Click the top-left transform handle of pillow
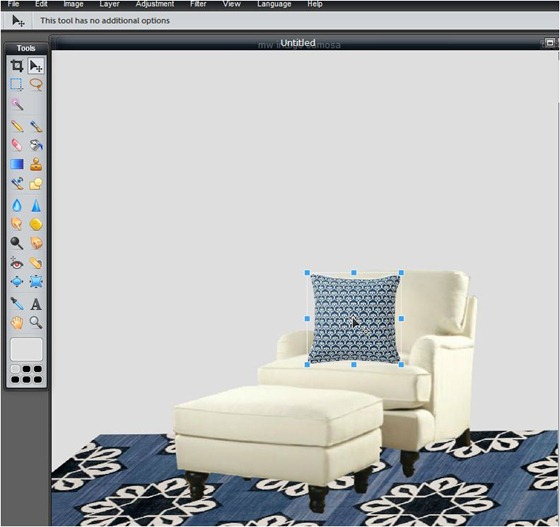Viewport: 560px width, 527px height. coord(307,273)
